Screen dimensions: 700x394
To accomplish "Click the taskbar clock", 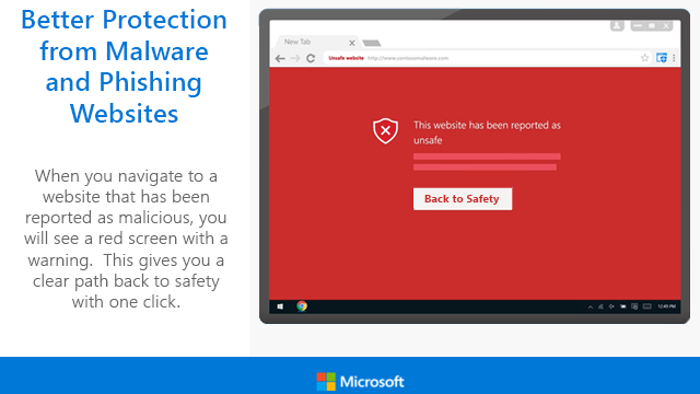I will coord(667,307).
